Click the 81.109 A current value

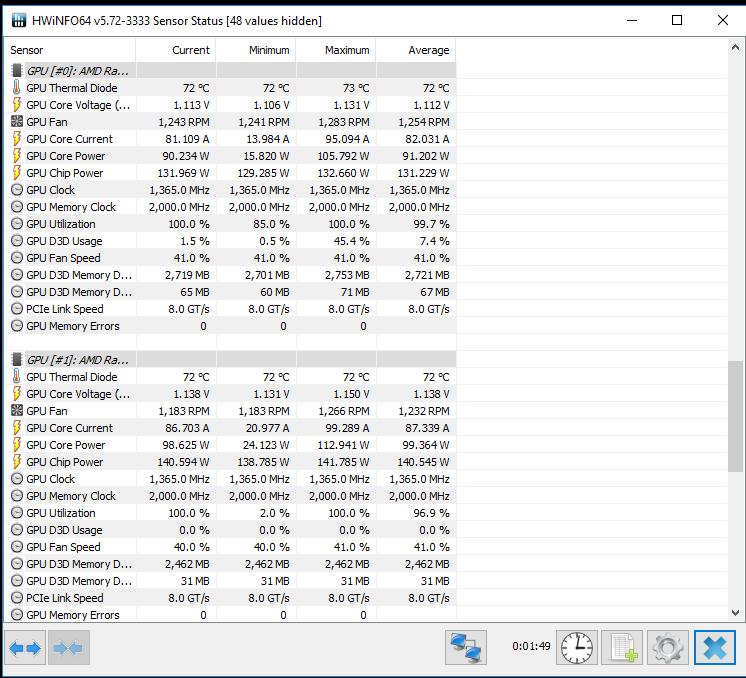coord(187,139)
